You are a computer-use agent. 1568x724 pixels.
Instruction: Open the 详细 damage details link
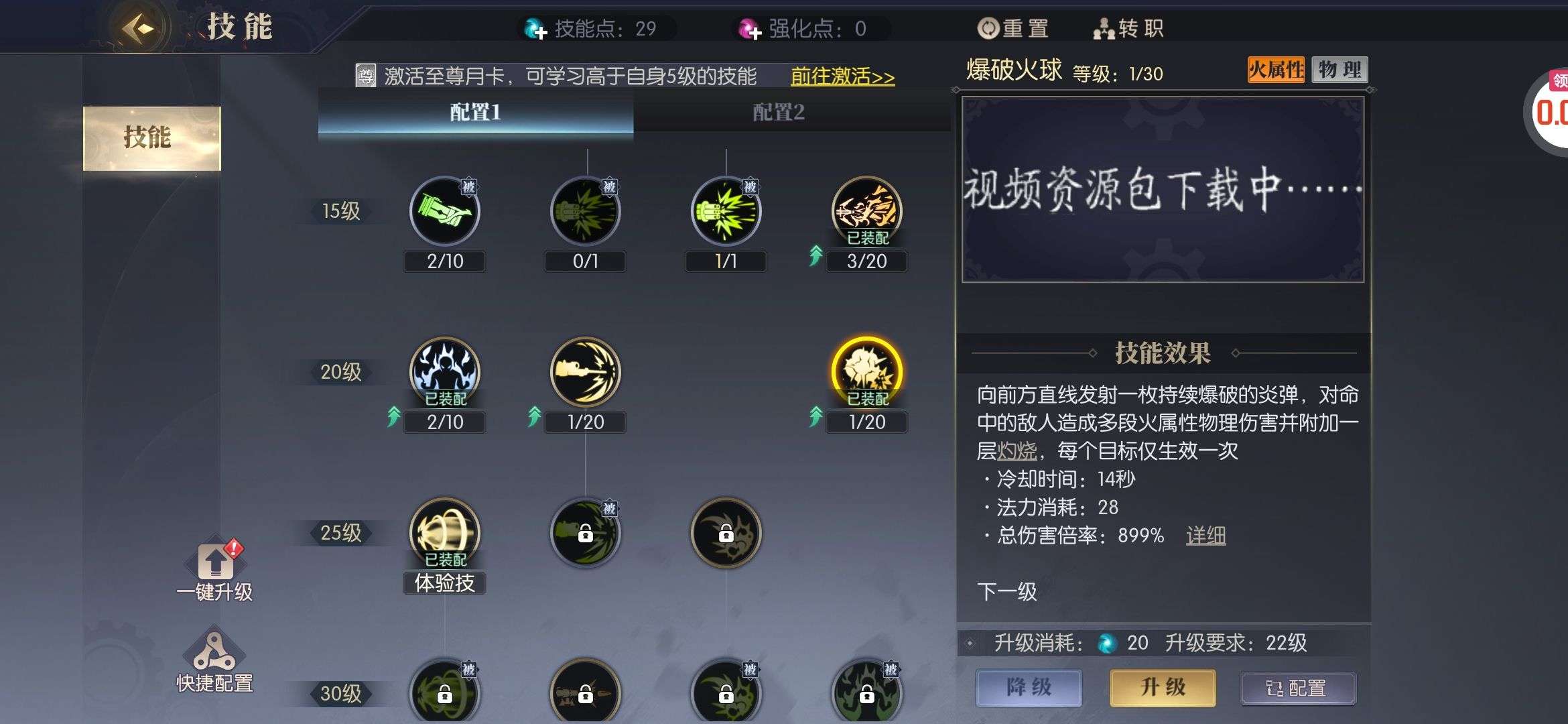coord(1206,536)
